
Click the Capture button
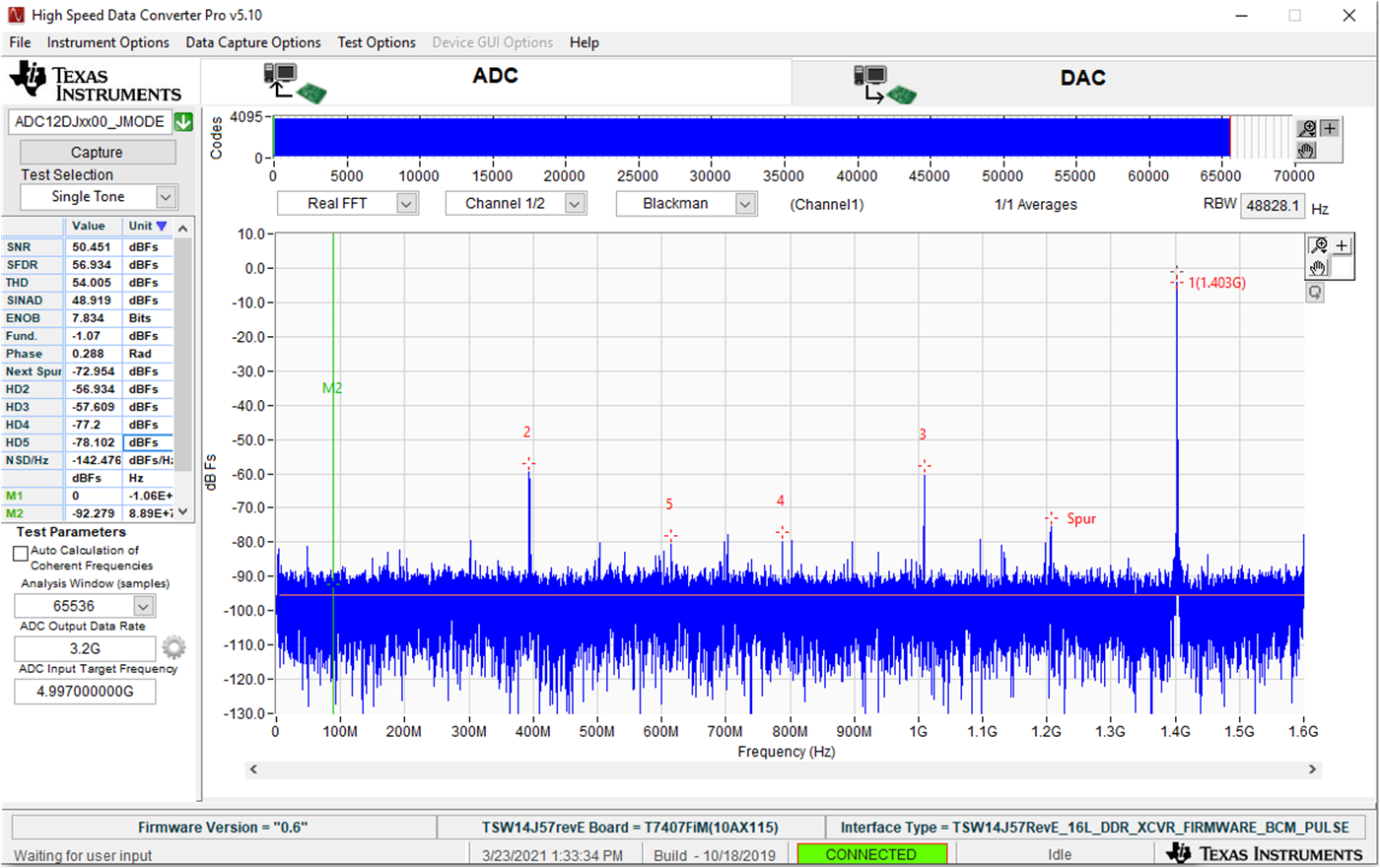97,152
